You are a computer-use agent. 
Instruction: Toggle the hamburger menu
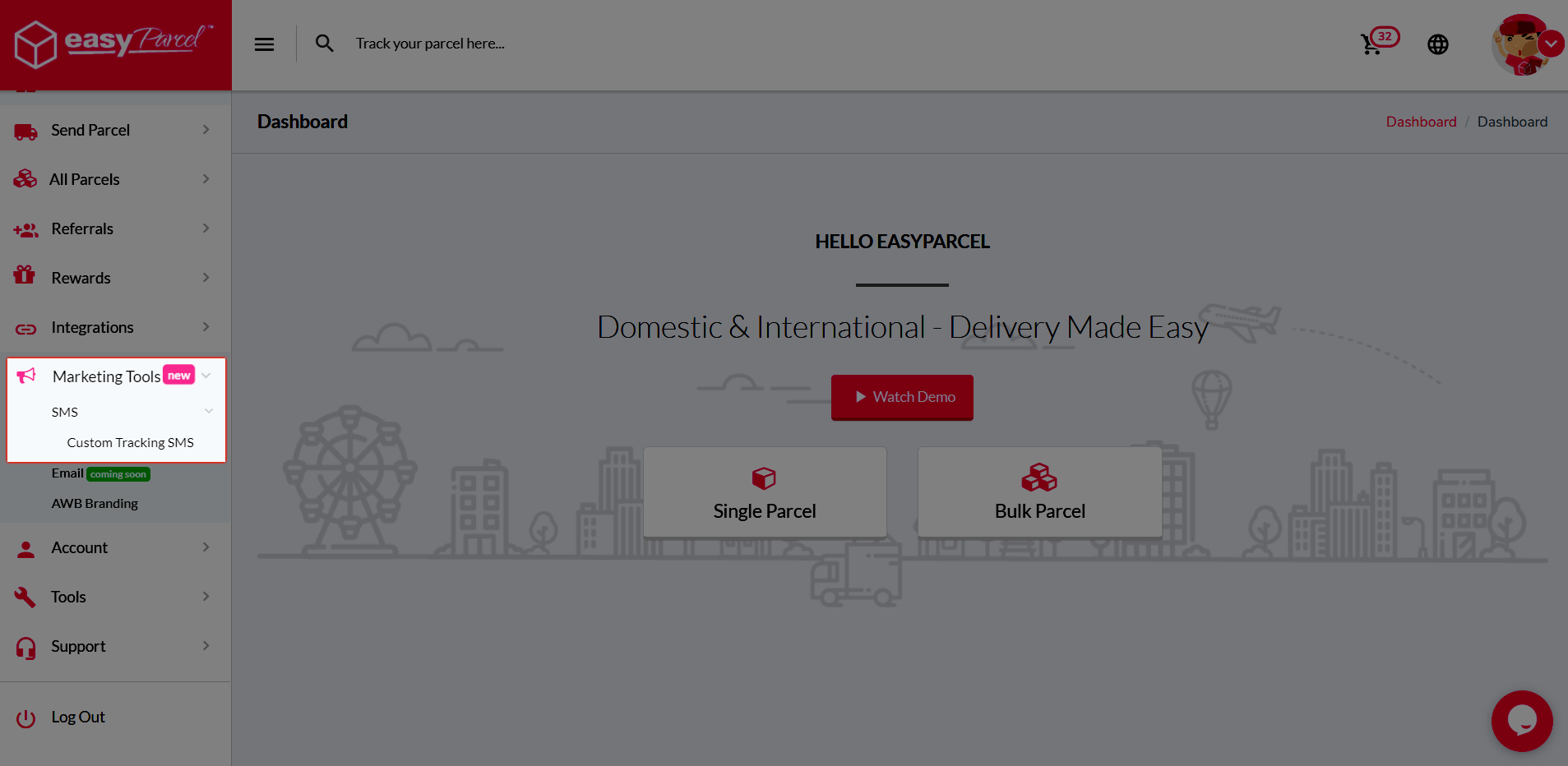[264, 44]
